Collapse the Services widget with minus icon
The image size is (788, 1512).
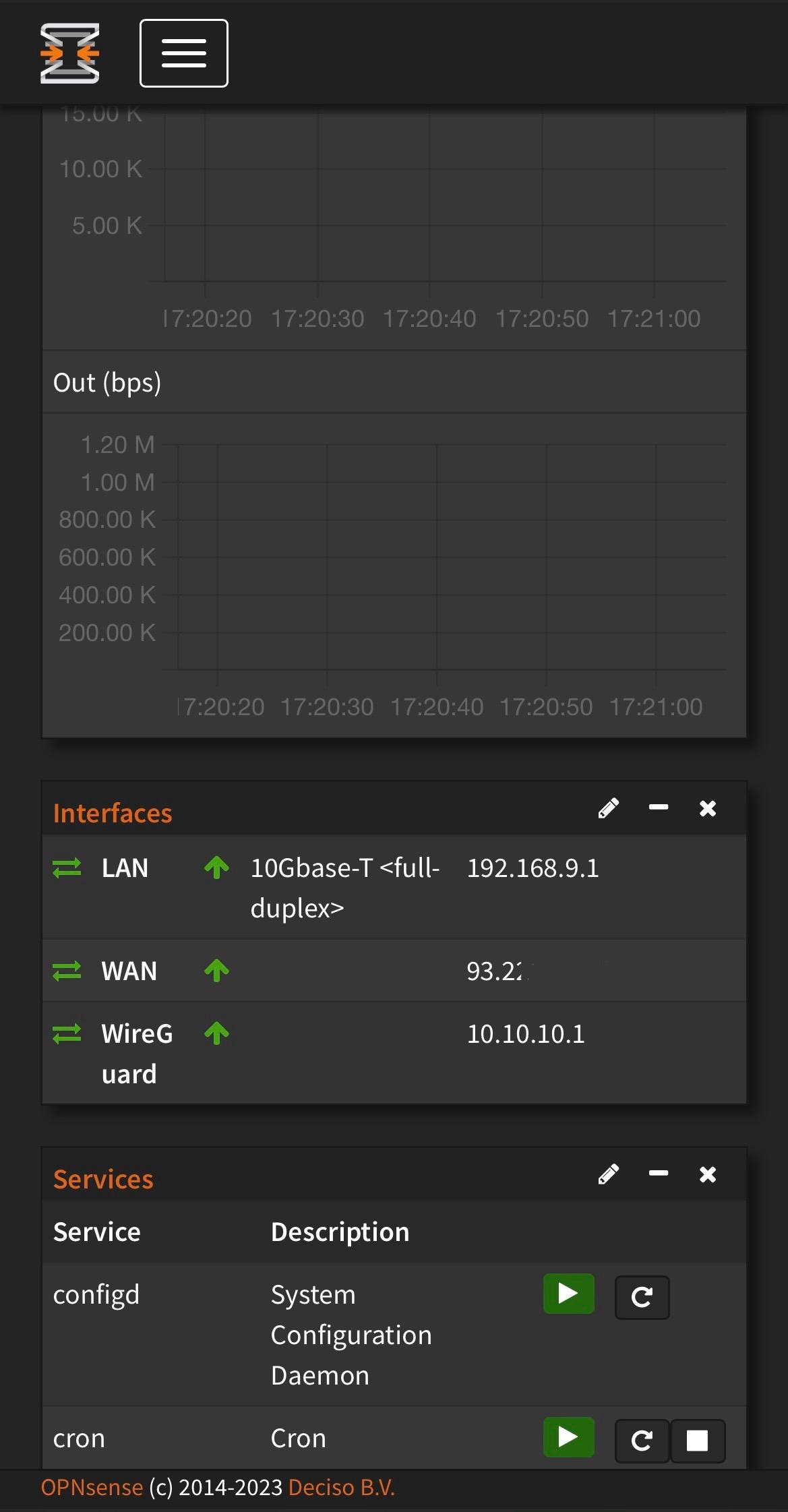pos(659,1174)
